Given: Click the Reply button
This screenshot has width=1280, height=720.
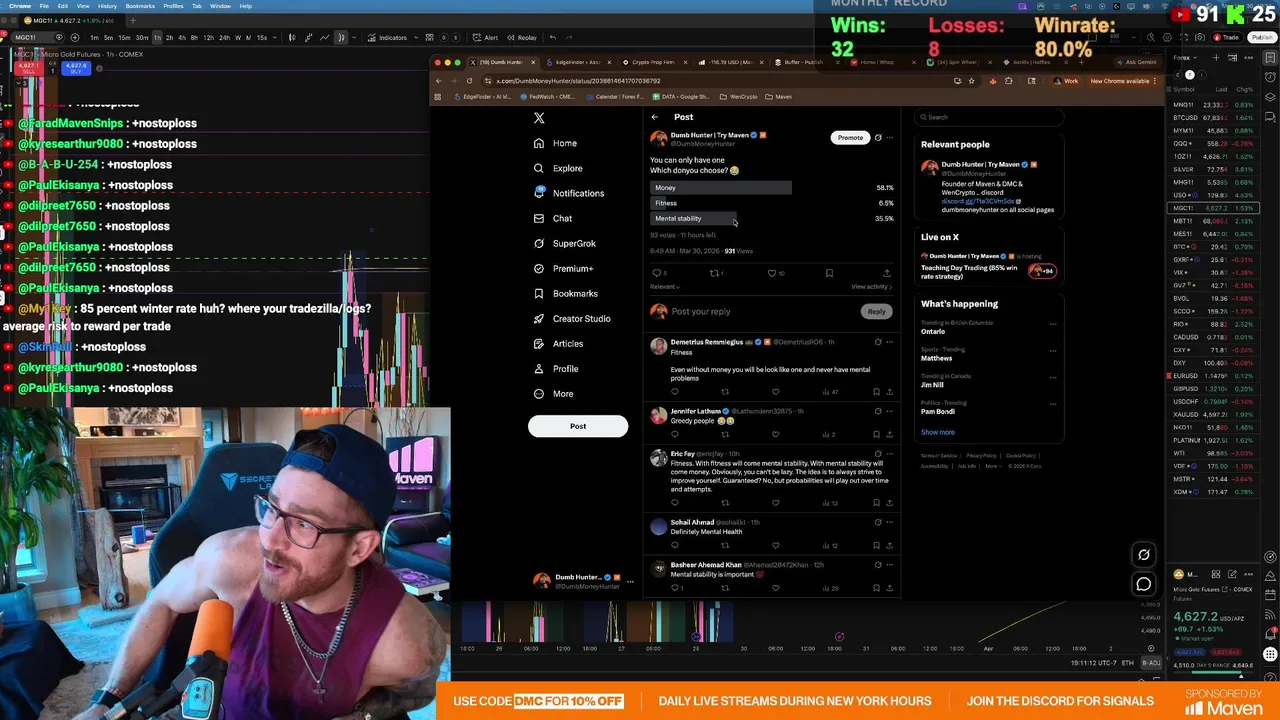Looking at the screenshot, I should coord(876,311).
